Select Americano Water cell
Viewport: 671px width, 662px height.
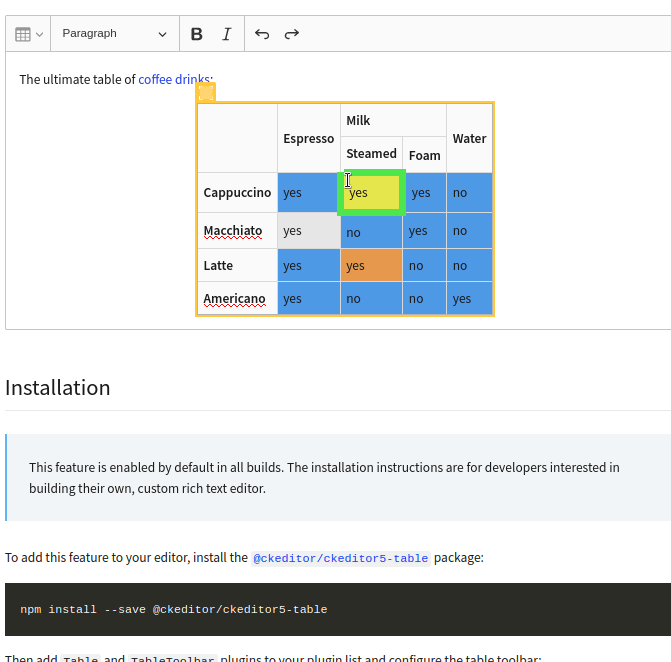(x=470, y=298)
